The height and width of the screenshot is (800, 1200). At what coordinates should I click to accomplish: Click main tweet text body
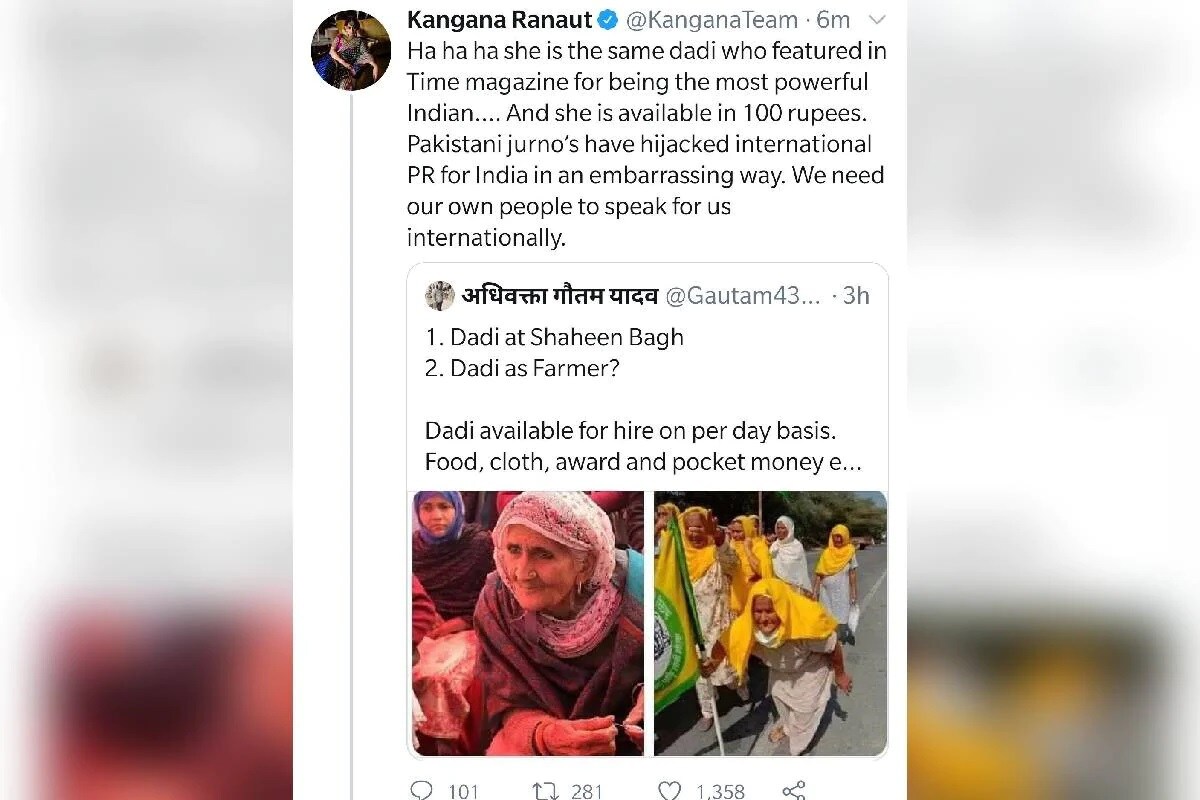[646, 144]
